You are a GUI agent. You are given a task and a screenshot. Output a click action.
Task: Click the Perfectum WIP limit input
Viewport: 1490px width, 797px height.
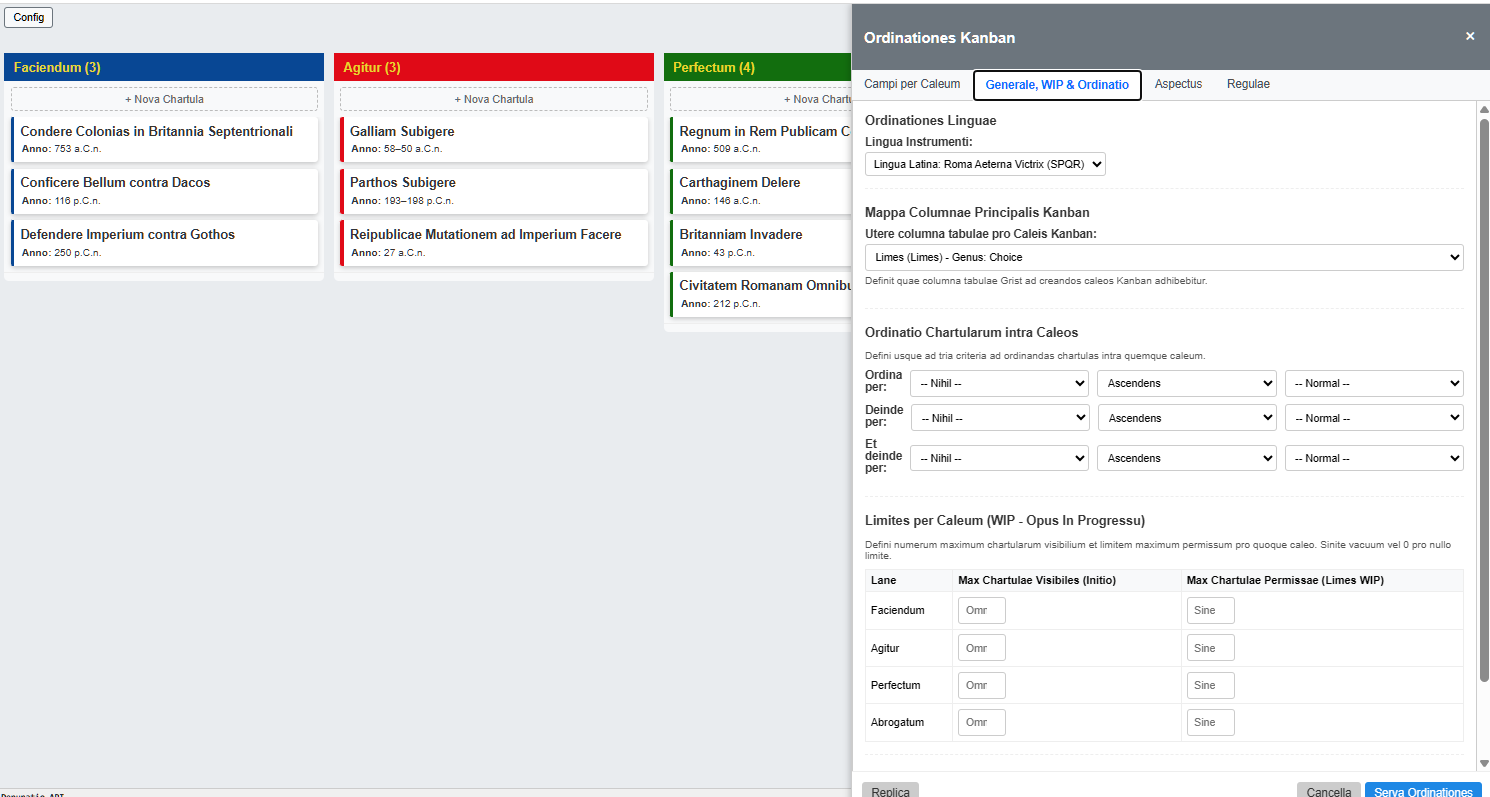[1210, 686]
